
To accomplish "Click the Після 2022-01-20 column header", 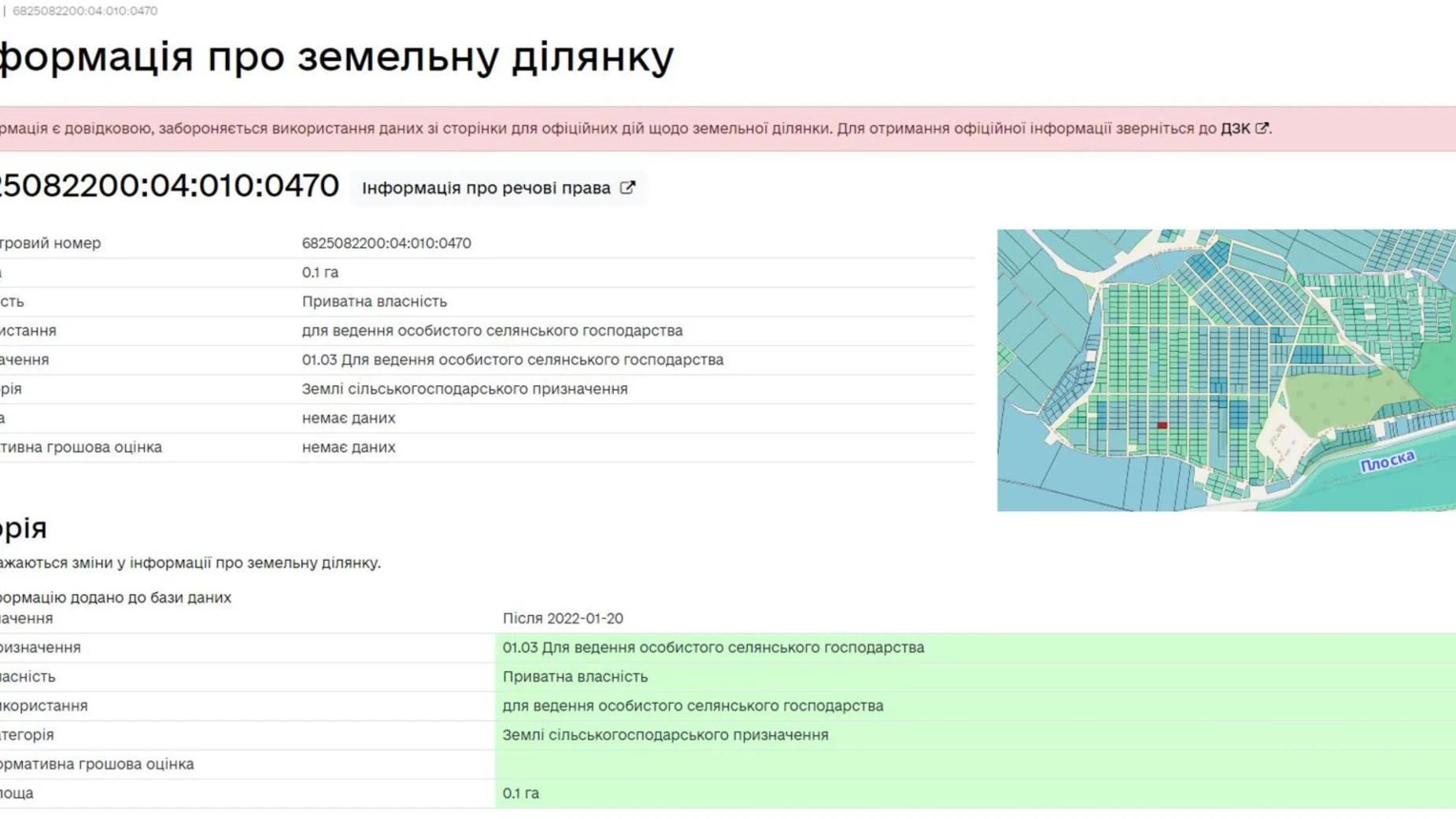I will (563, 618).
